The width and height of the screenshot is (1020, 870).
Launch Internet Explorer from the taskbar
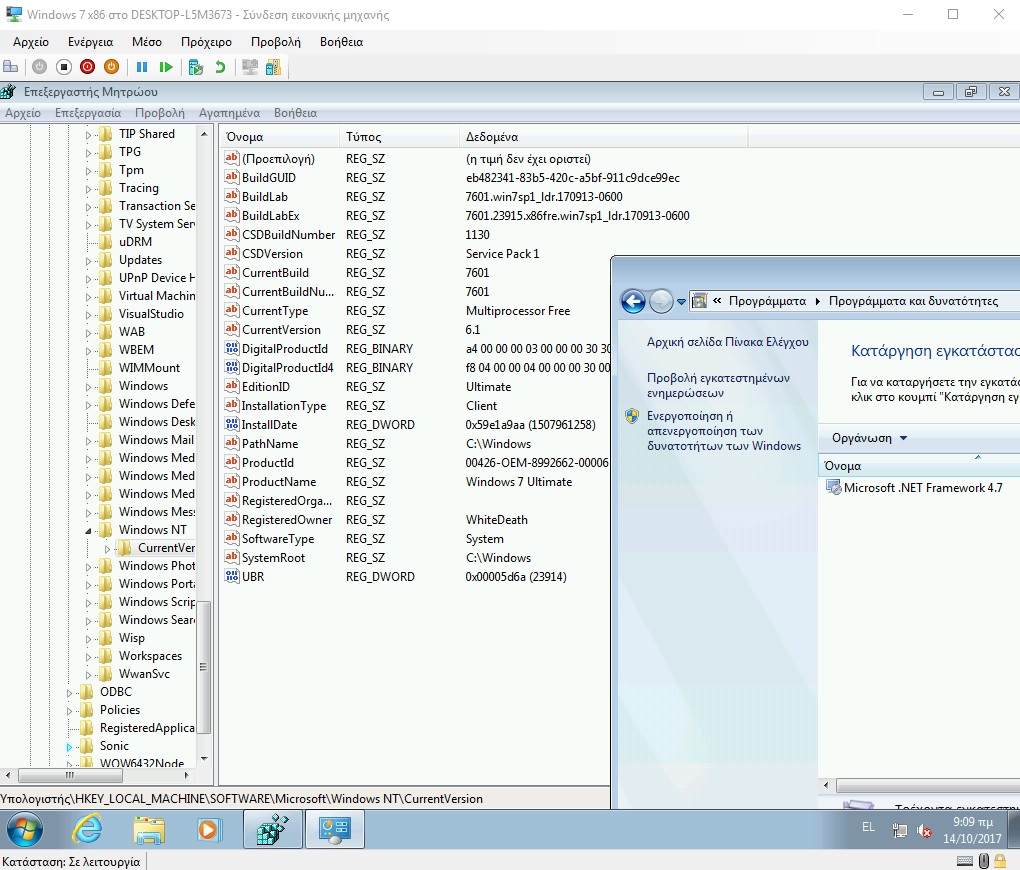[x=87, y=829]
